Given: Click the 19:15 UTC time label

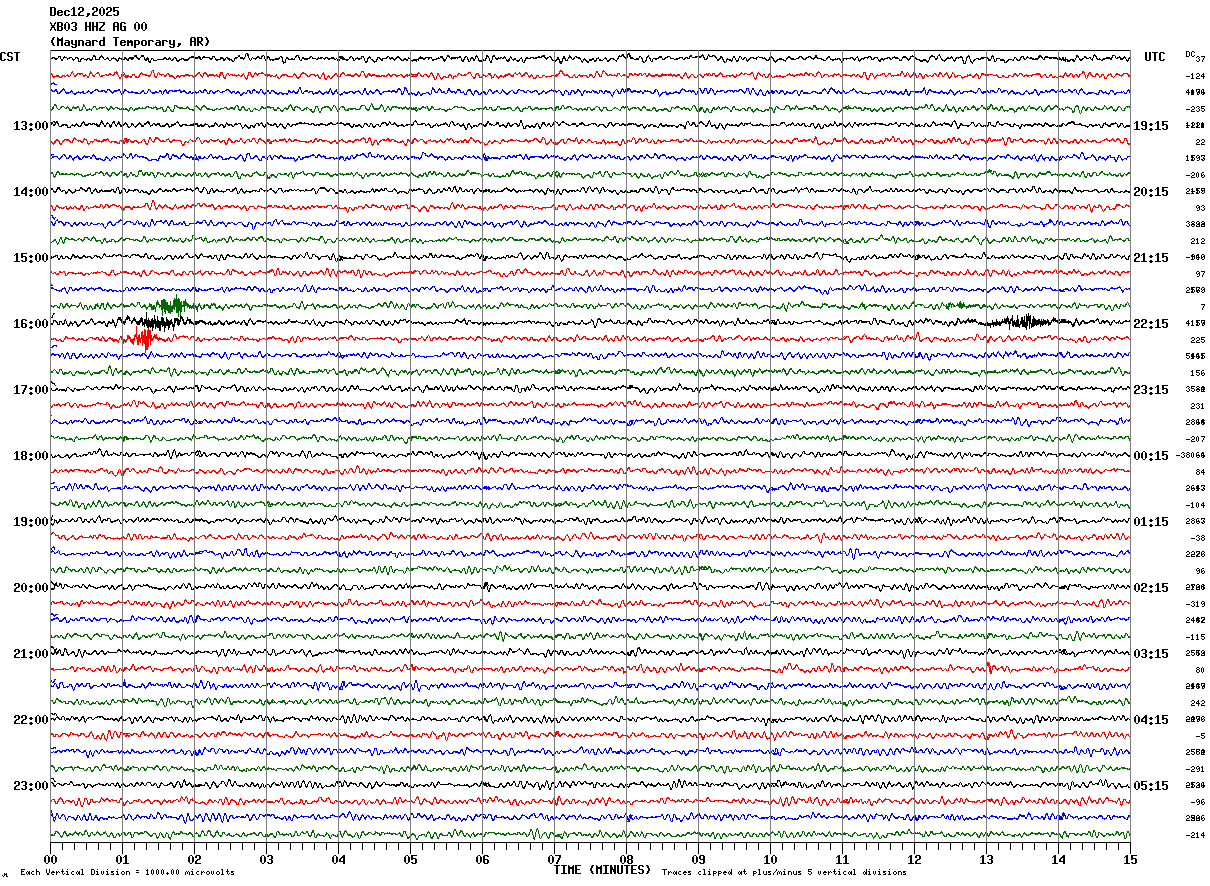Looking at the screenshot, I should point(1150,126).
